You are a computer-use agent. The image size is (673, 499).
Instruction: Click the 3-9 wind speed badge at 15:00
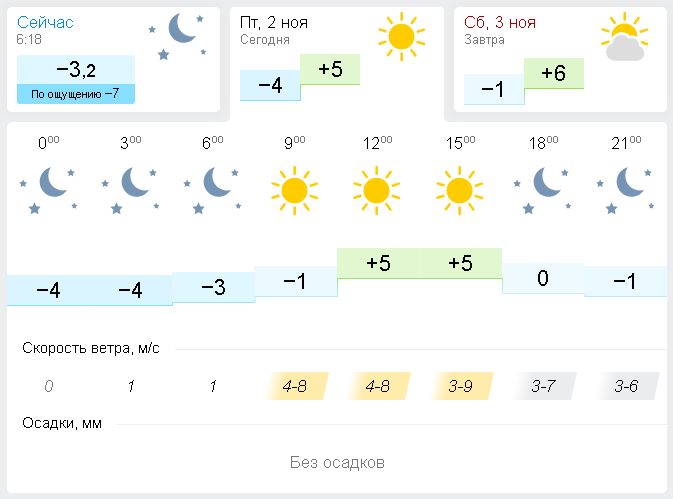[x=460, y=386]
